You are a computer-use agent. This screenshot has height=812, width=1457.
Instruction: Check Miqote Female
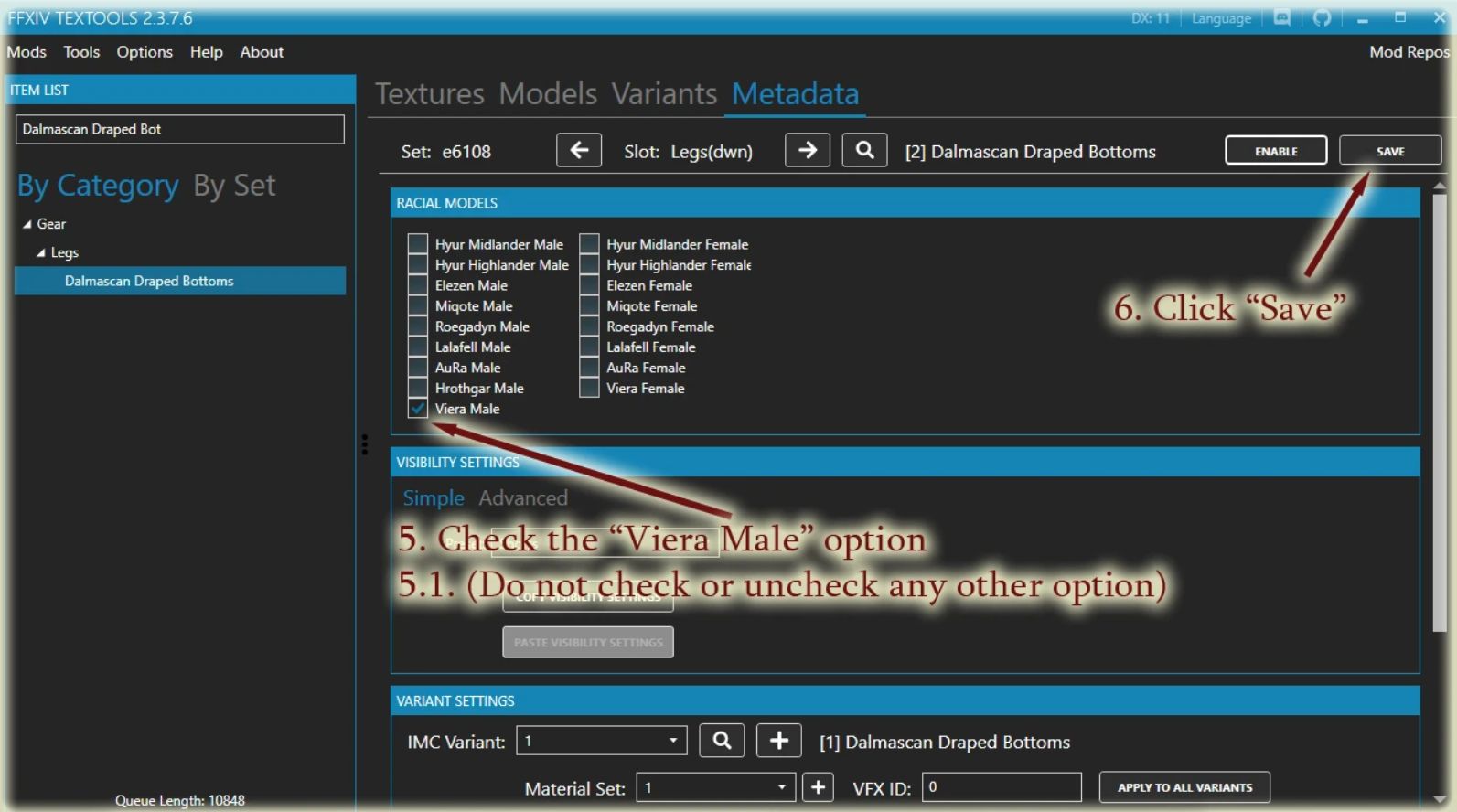click(x=589, y=306)
